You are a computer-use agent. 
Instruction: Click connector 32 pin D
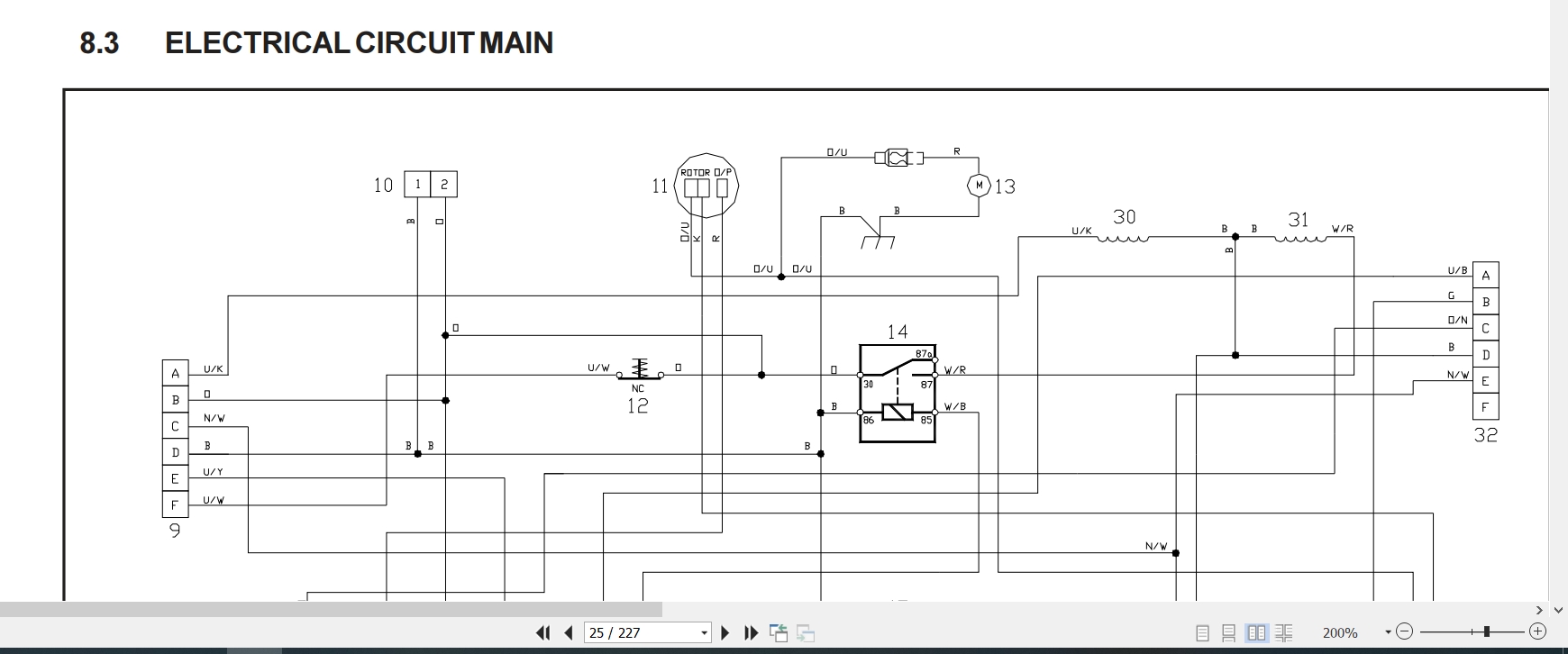[1486, 355]
